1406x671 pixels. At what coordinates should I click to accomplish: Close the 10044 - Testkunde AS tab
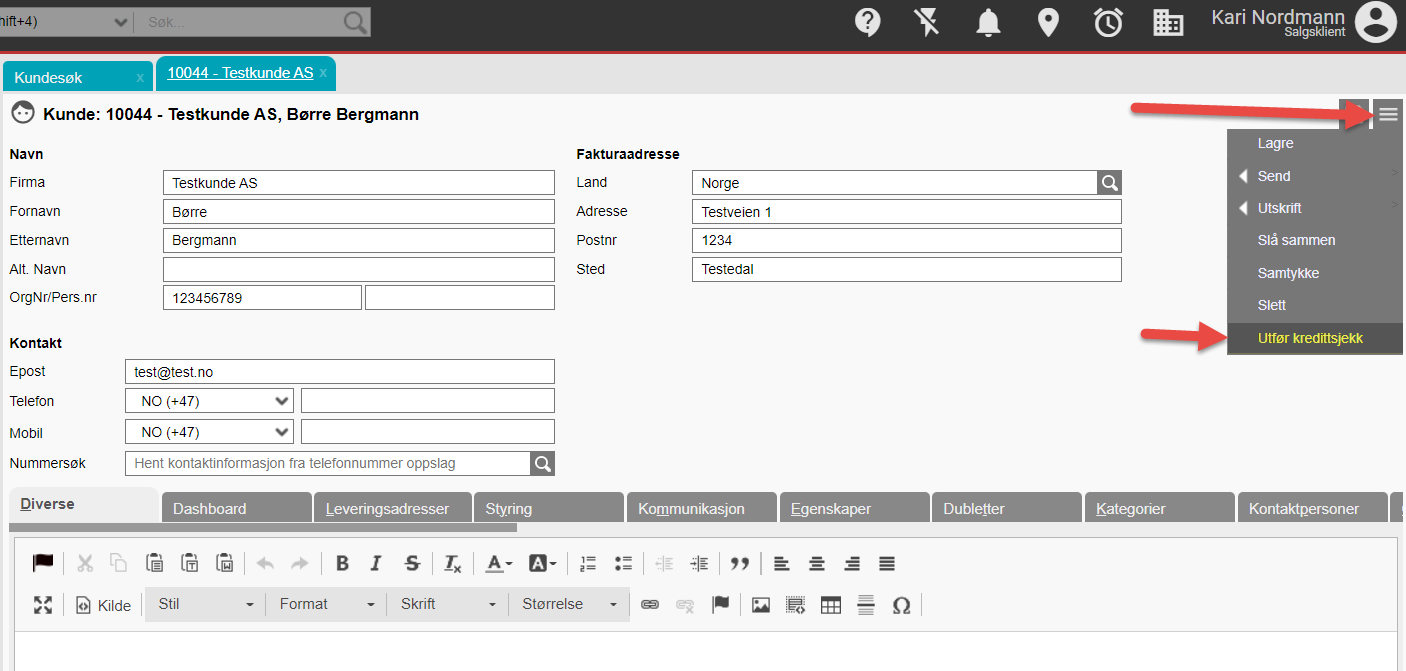click(x=323, y=73)
